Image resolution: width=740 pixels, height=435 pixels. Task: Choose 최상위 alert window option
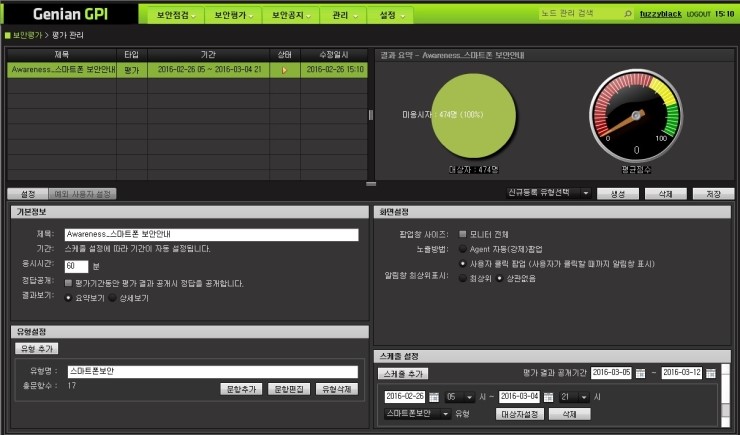pos(462,278)
